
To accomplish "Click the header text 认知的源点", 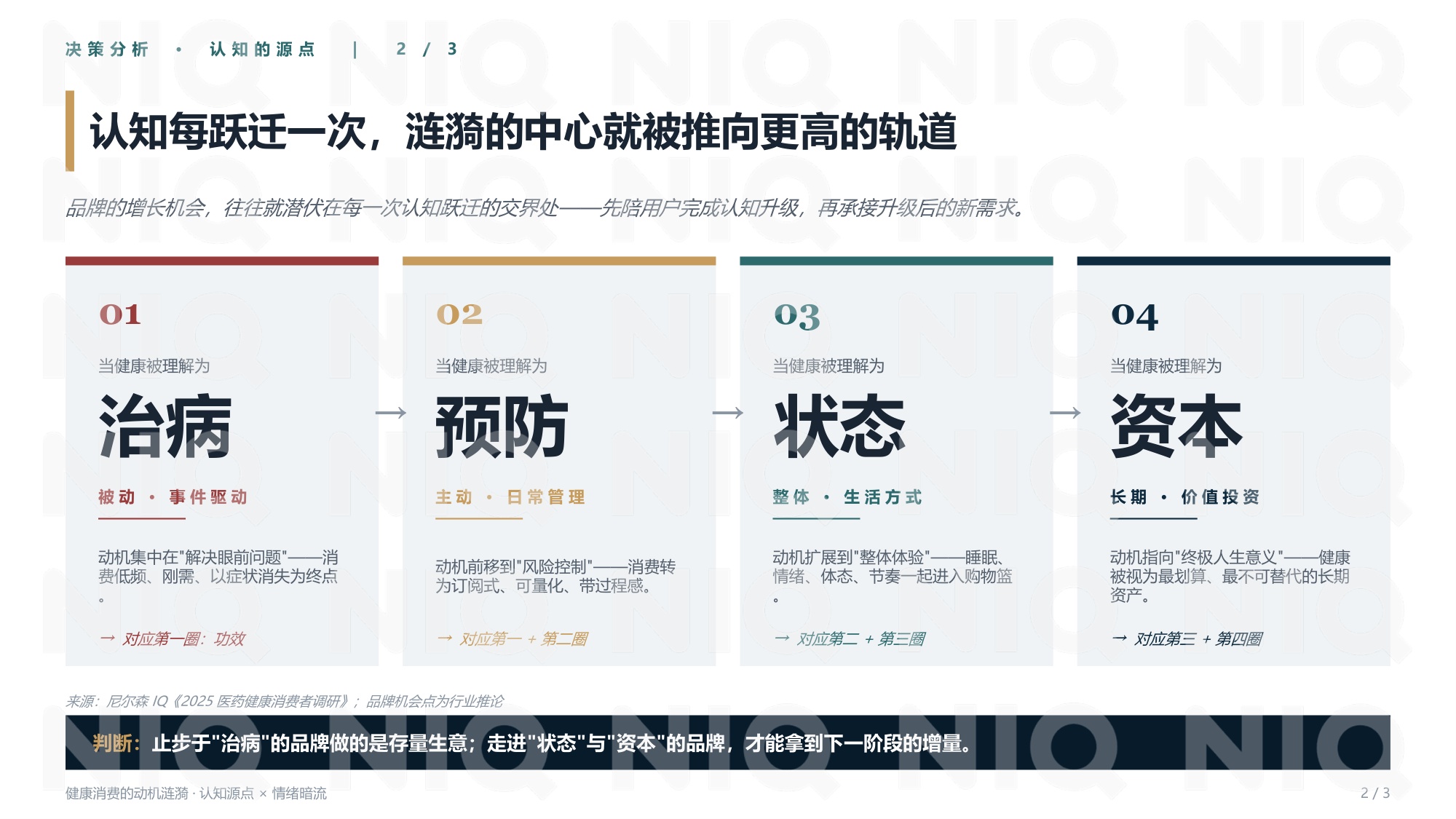I will 262,49.
